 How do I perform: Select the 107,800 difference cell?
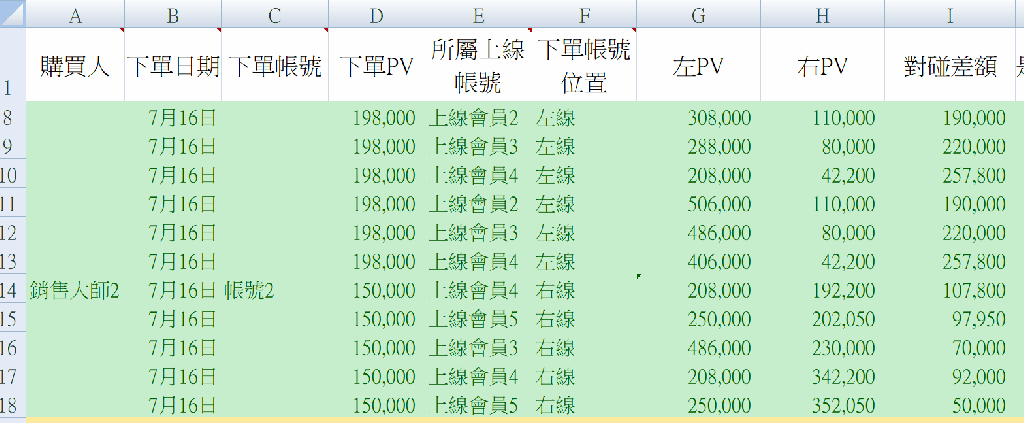[950, 290]
